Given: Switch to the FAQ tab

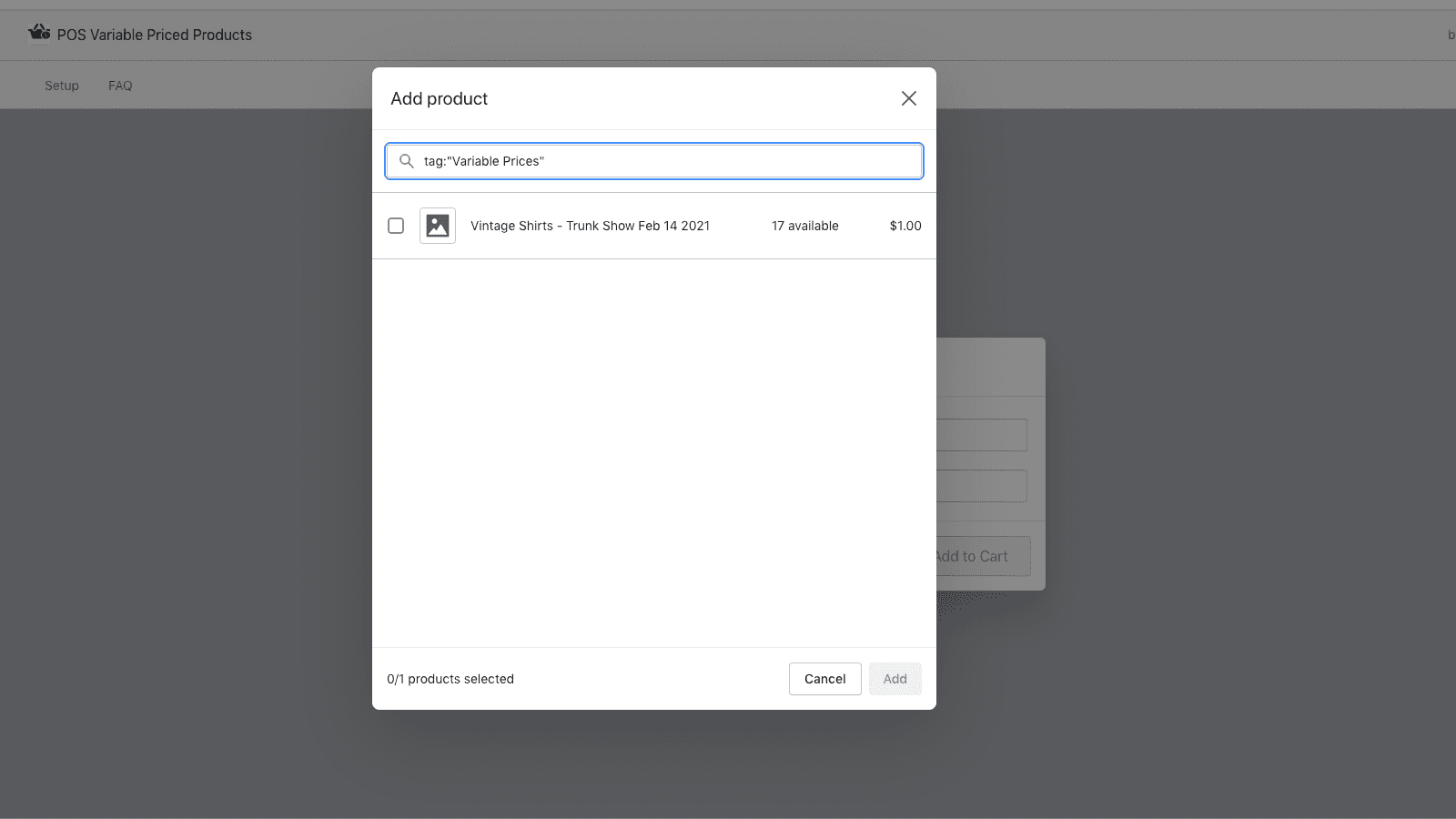Looking at the screenshot, I should [x=120, y=86].
